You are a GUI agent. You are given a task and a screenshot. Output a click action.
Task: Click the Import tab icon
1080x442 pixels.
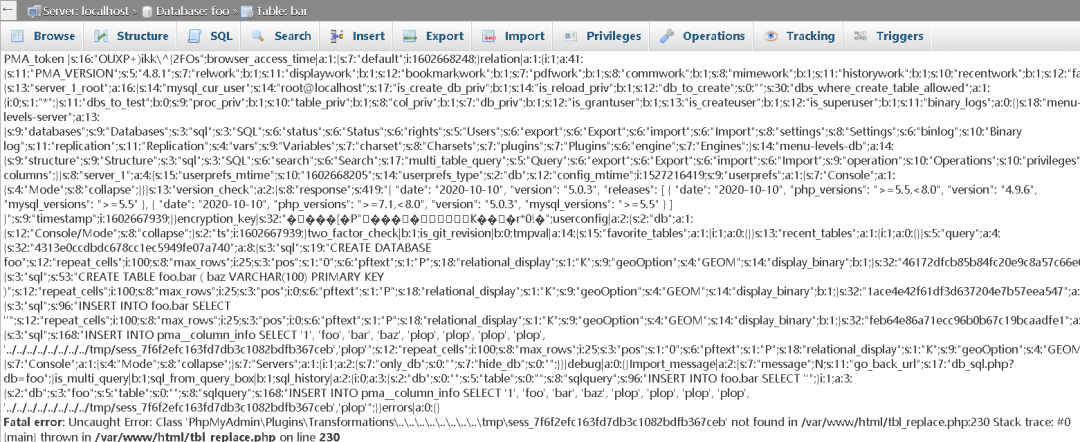[x=489, y=36]
